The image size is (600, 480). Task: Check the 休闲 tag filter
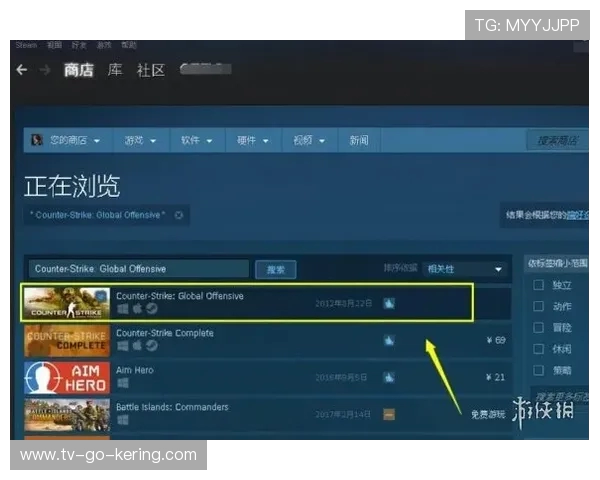point(538,349)
